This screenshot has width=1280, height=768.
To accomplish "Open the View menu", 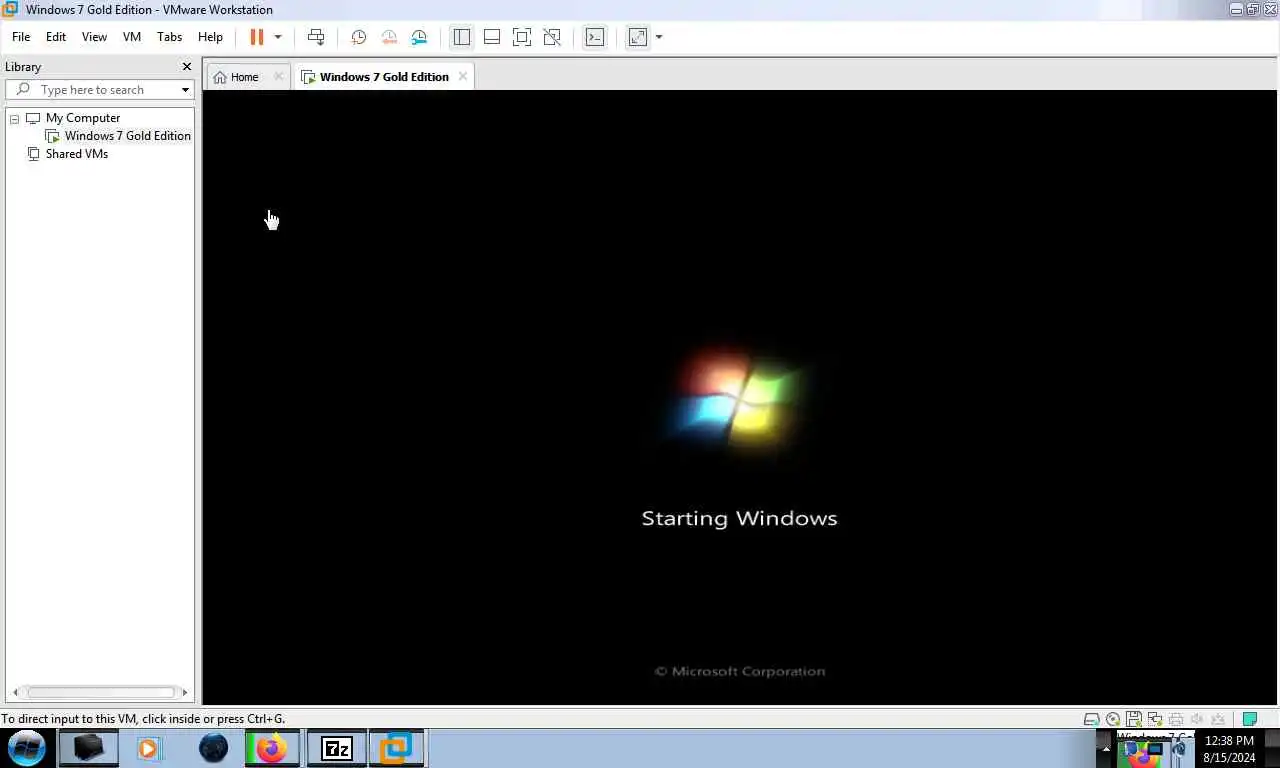I will click(94, 37).
